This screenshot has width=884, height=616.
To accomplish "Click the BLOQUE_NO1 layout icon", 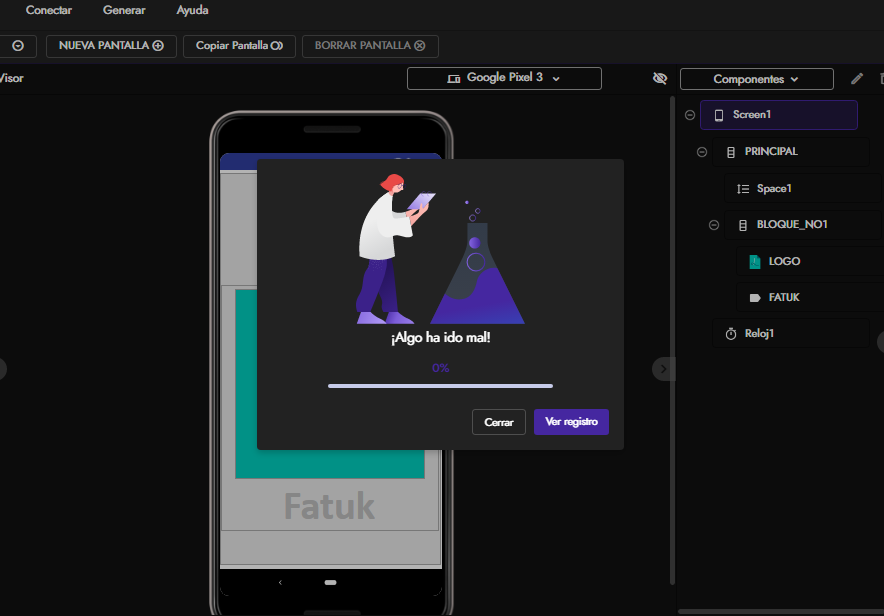I will [742, 225].
